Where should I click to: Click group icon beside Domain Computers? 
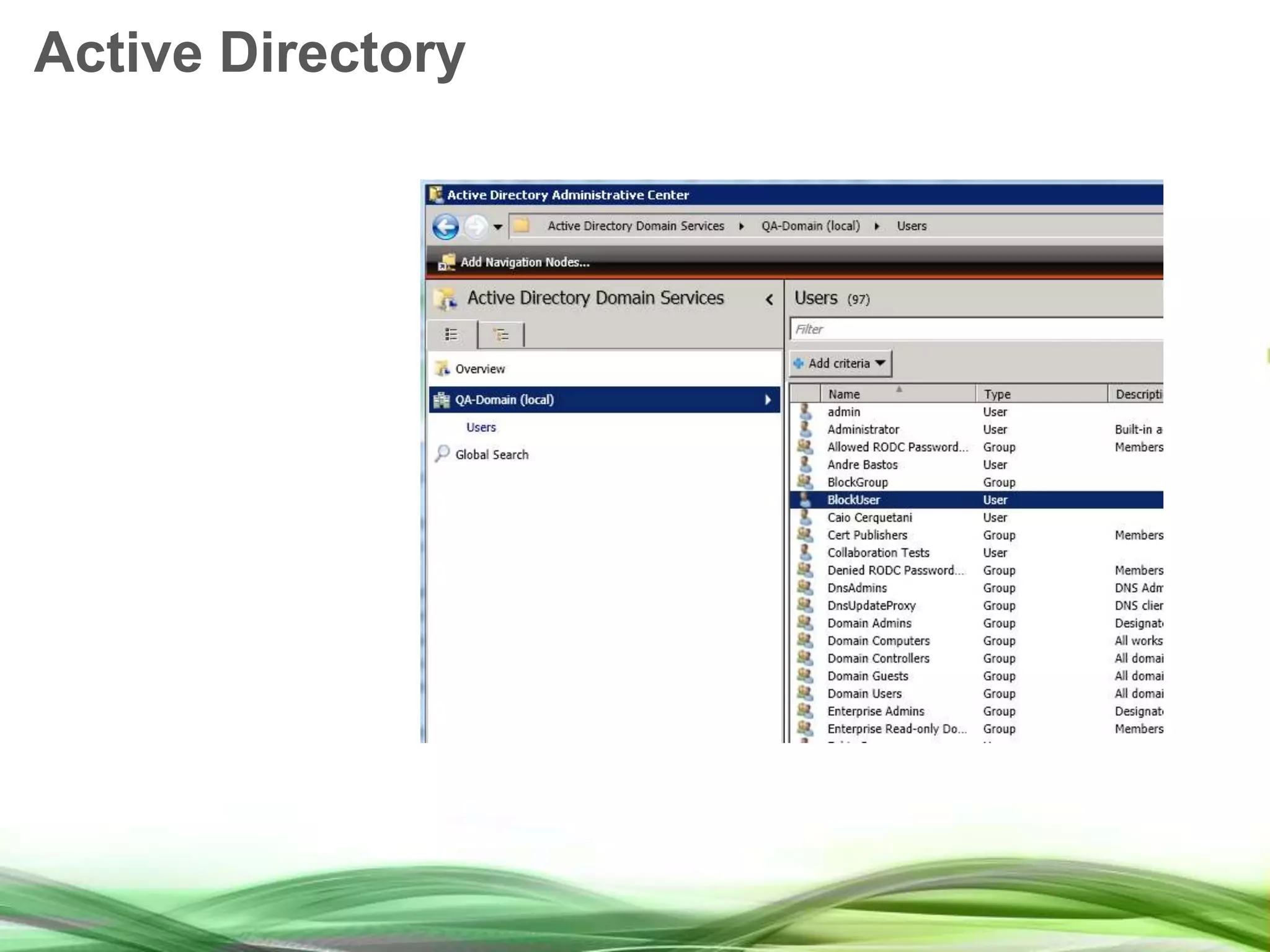coord(805,640)
